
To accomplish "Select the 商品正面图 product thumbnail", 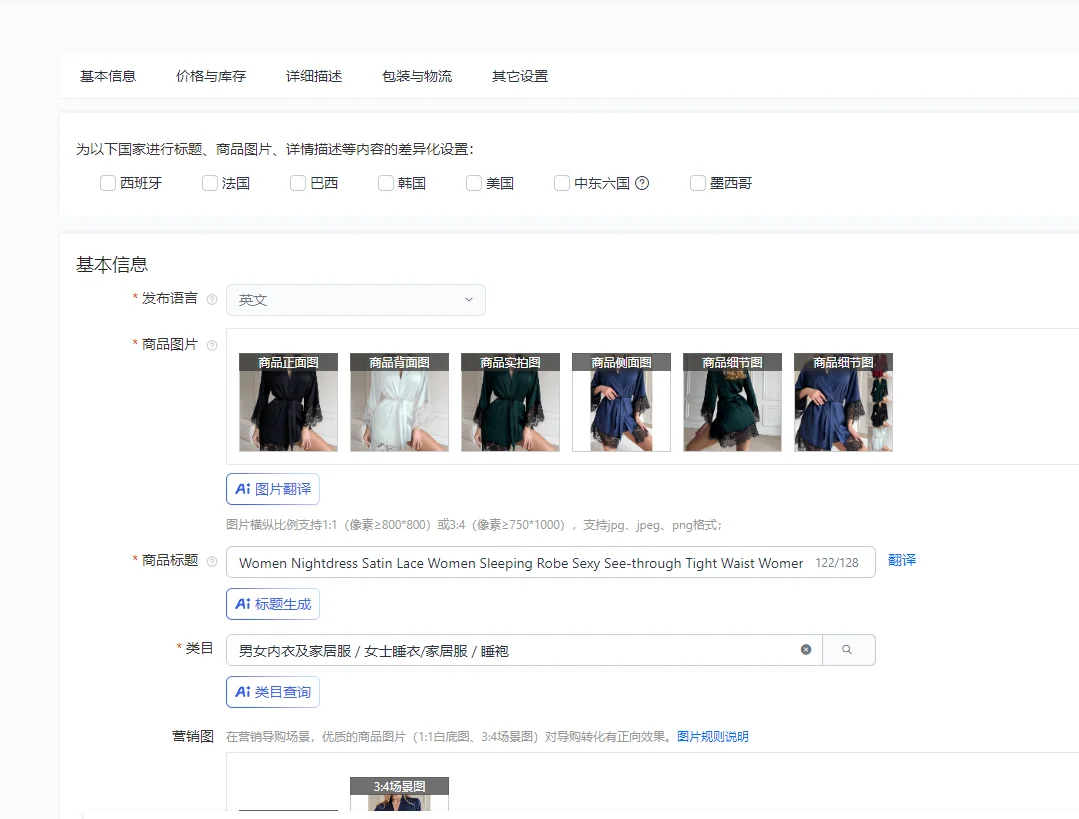I will click(288, 403).
